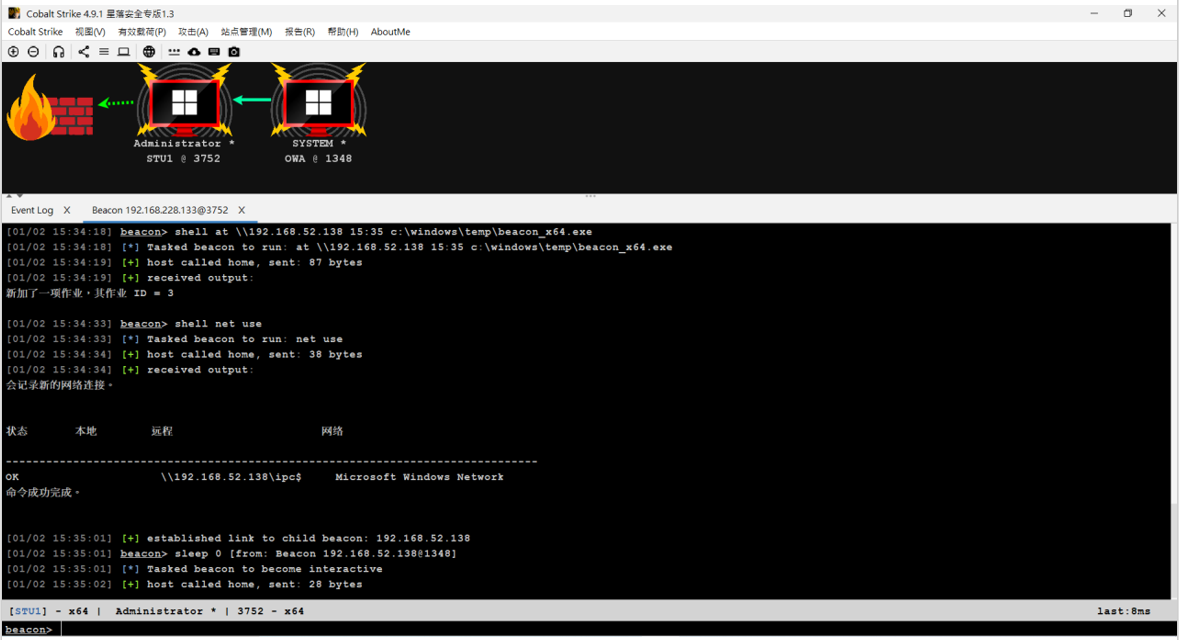Click the connect to team server plus icon
Screen dimensions: 1179x640
coord(14,52)
